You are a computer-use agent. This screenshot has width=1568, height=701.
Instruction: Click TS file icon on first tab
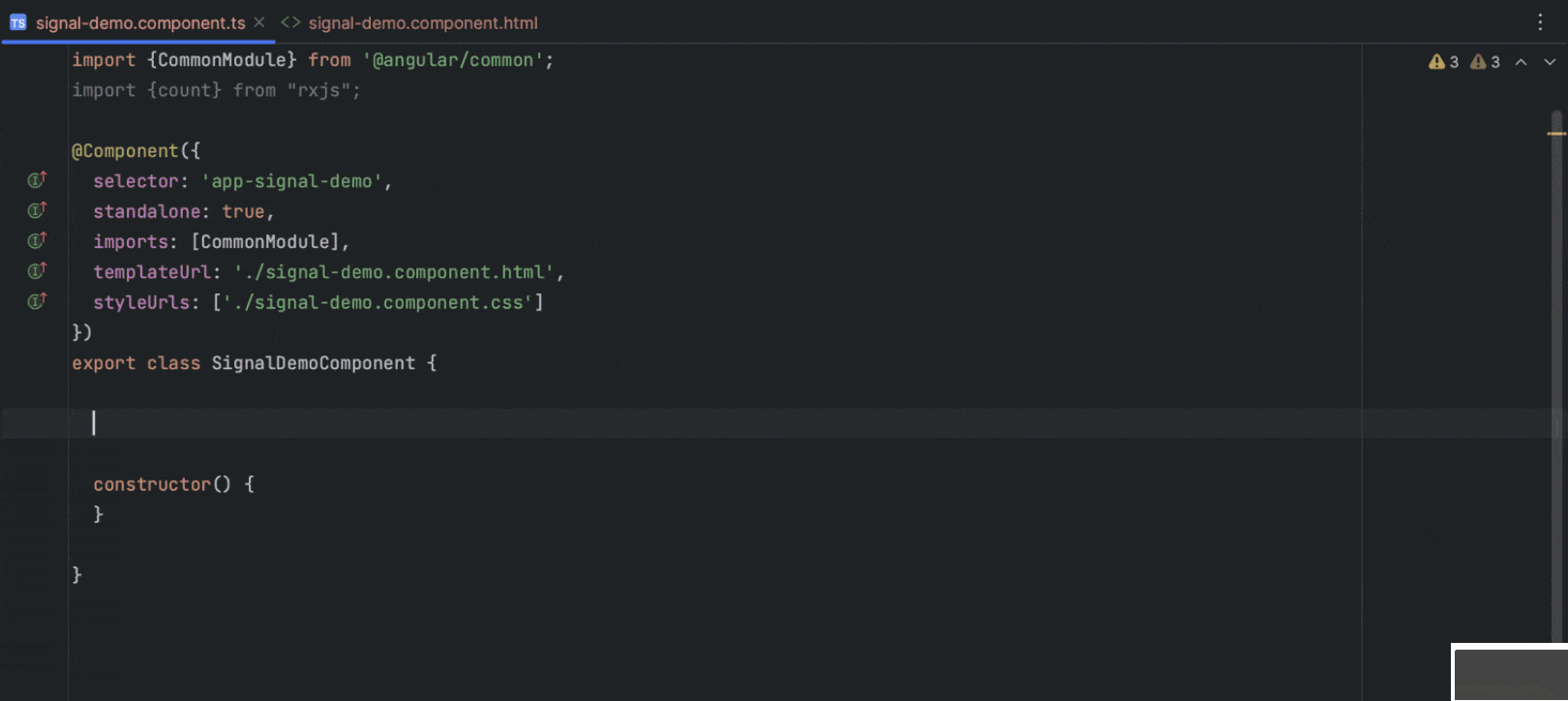pyautogui.click(x=18, y=22)
